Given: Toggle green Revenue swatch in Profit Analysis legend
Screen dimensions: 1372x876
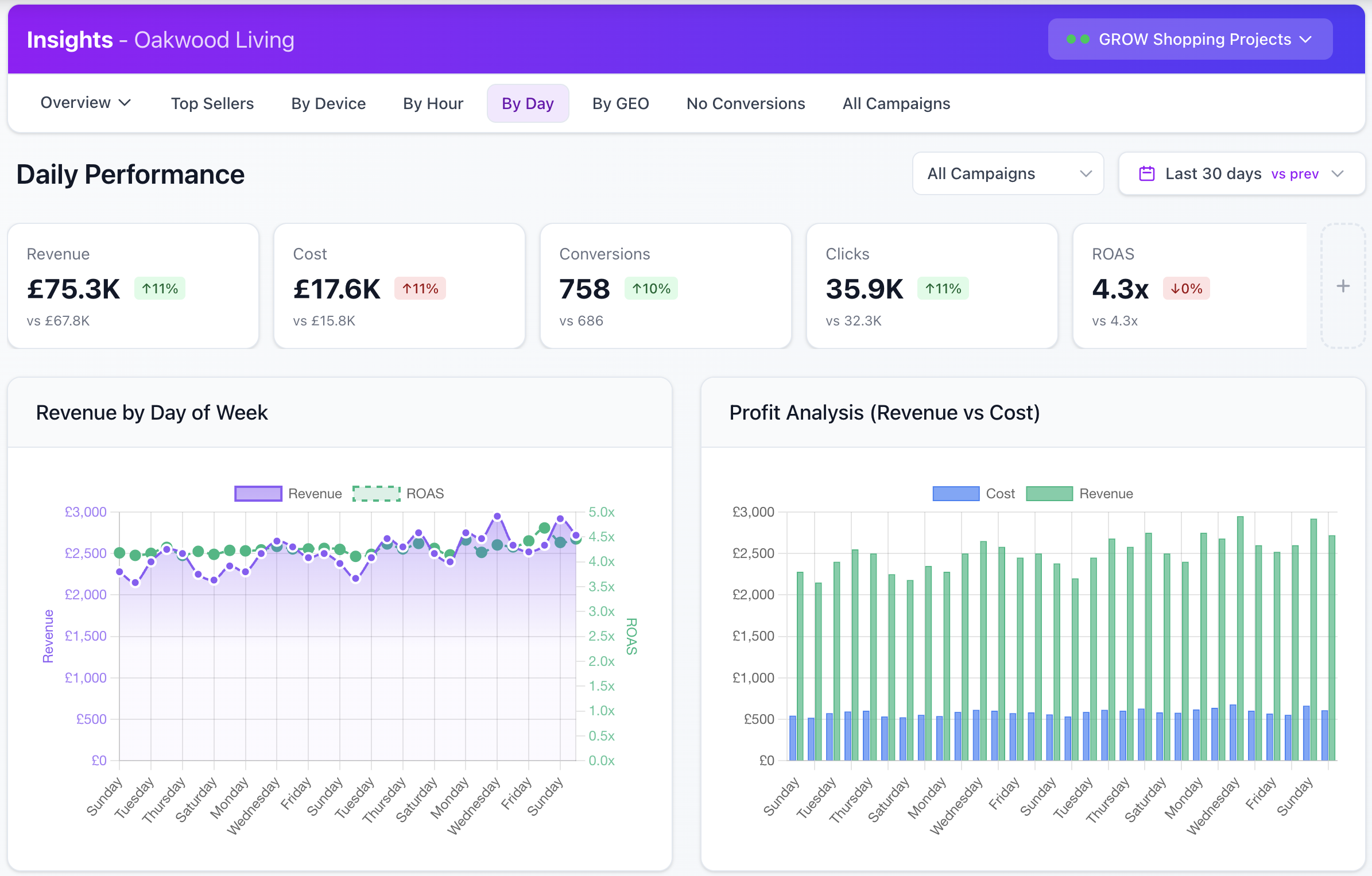Looking at the screenshot, I should pyautogui.click(x=1049, y=494).
